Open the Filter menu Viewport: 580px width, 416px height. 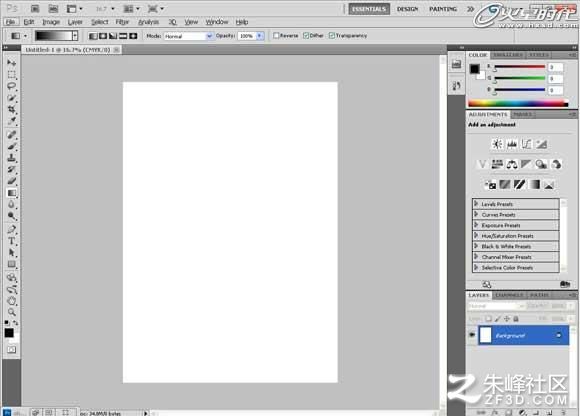(x=122, y=22)
